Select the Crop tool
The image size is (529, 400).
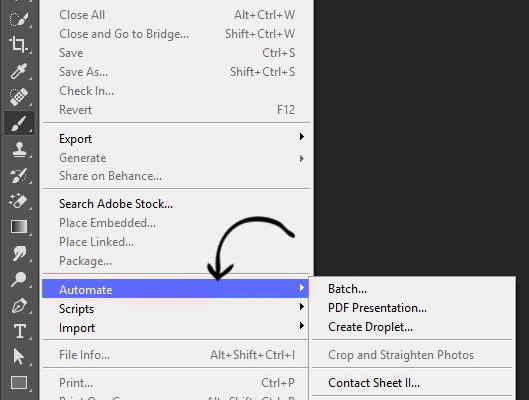19,45
